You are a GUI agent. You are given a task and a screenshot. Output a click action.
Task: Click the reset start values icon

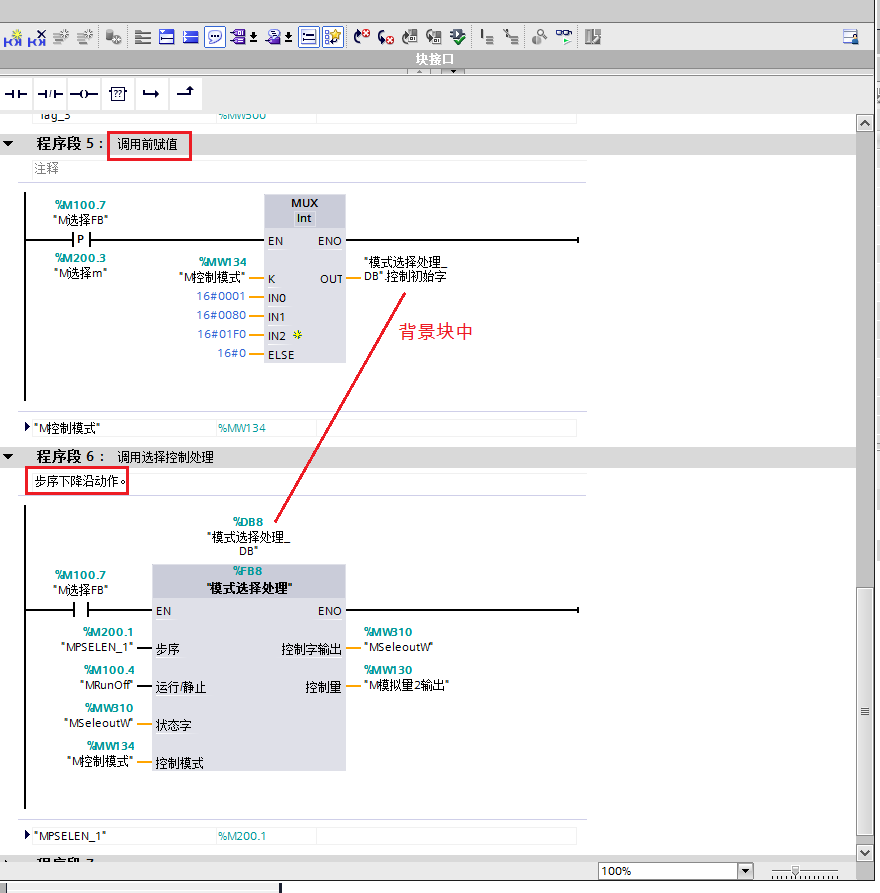click(x=113, y=37)
